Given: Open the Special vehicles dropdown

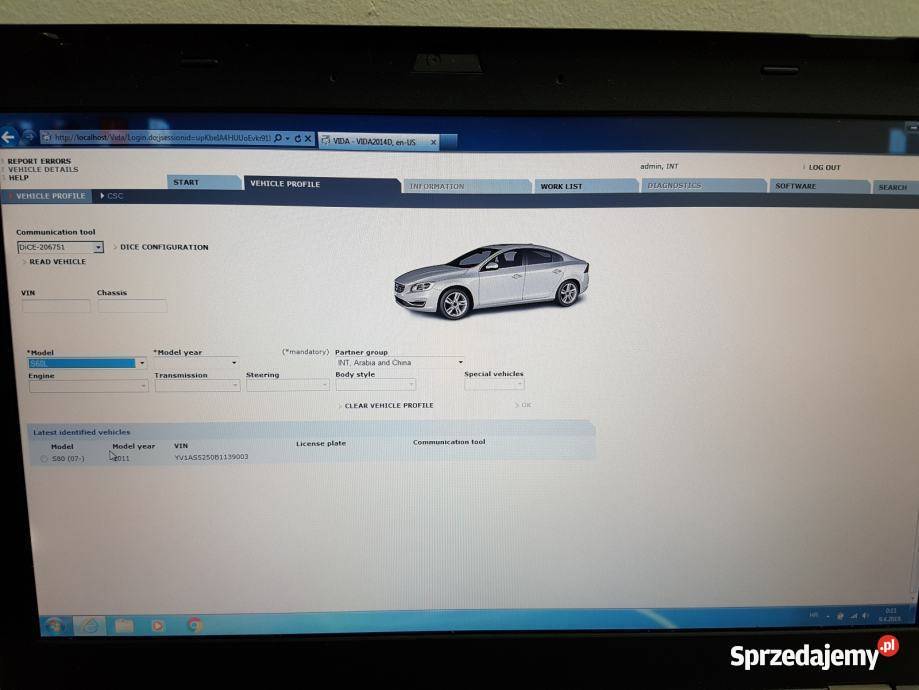Looking at the screenshot, I should pyautogui.click(x=494, y=384).
